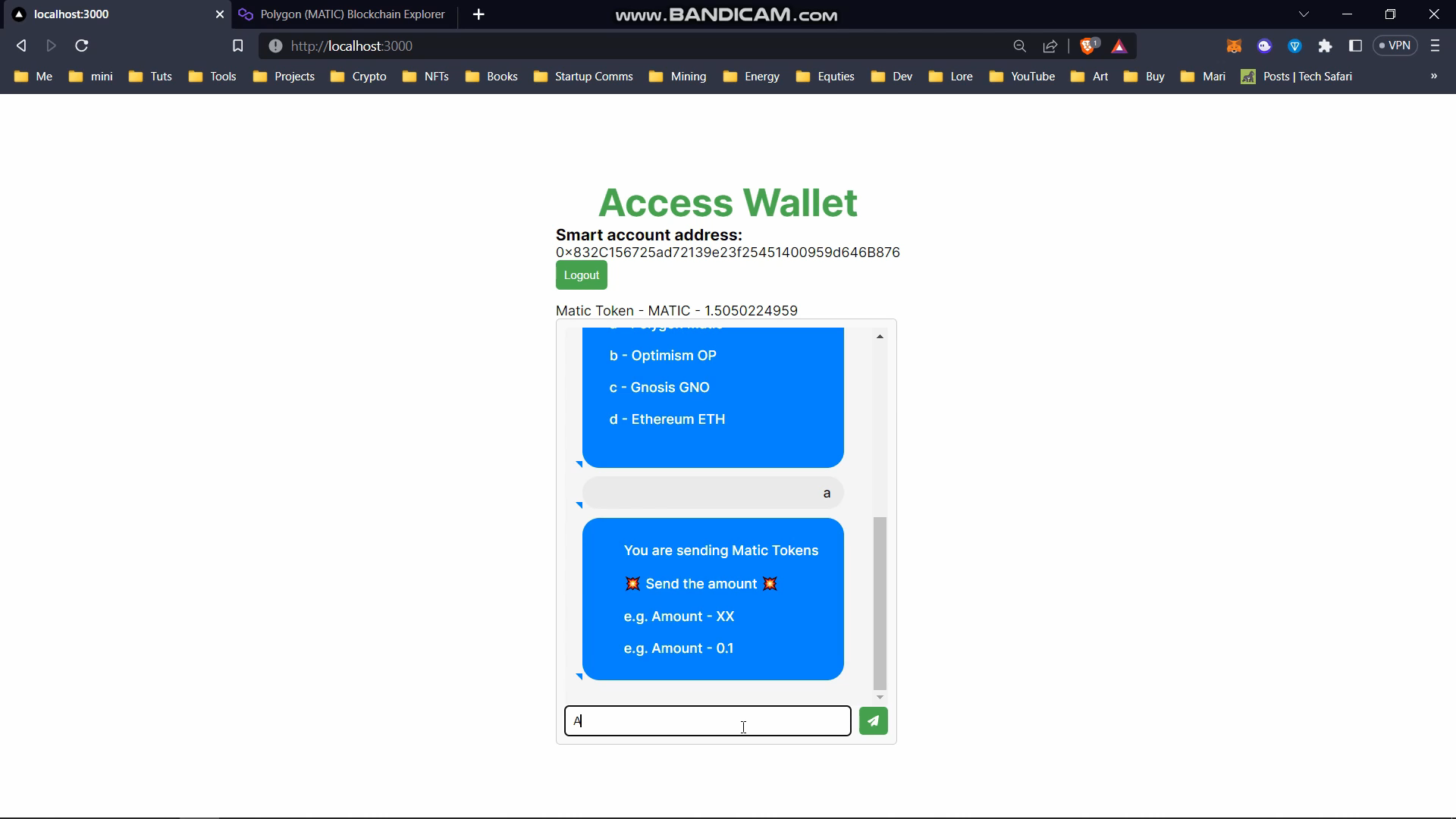The width and height of the screenshot is (1456, 819).
Task: Log out with the Logout button
Action: pos(582,275)
